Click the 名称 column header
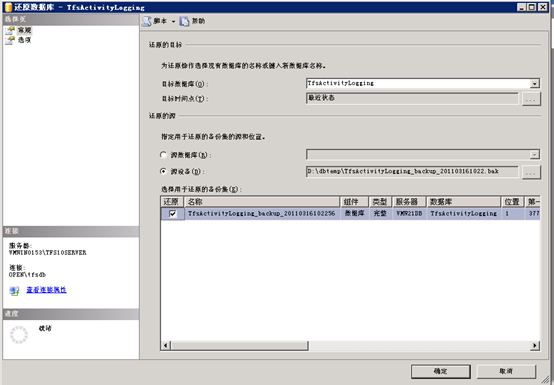554x385 pixels. point(262,202)
